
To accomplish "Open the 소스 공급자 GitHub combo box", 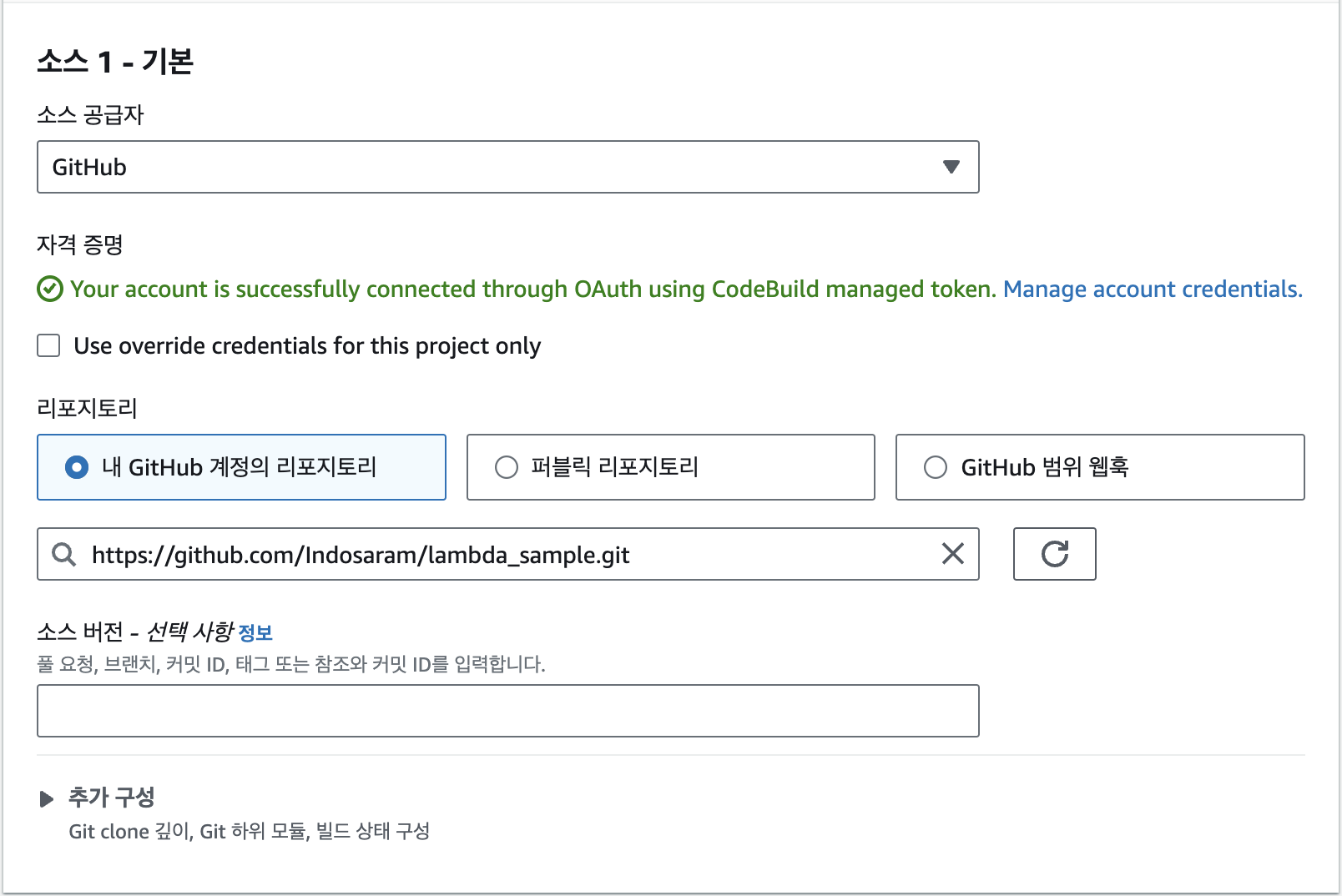I will tap(507, 167).
